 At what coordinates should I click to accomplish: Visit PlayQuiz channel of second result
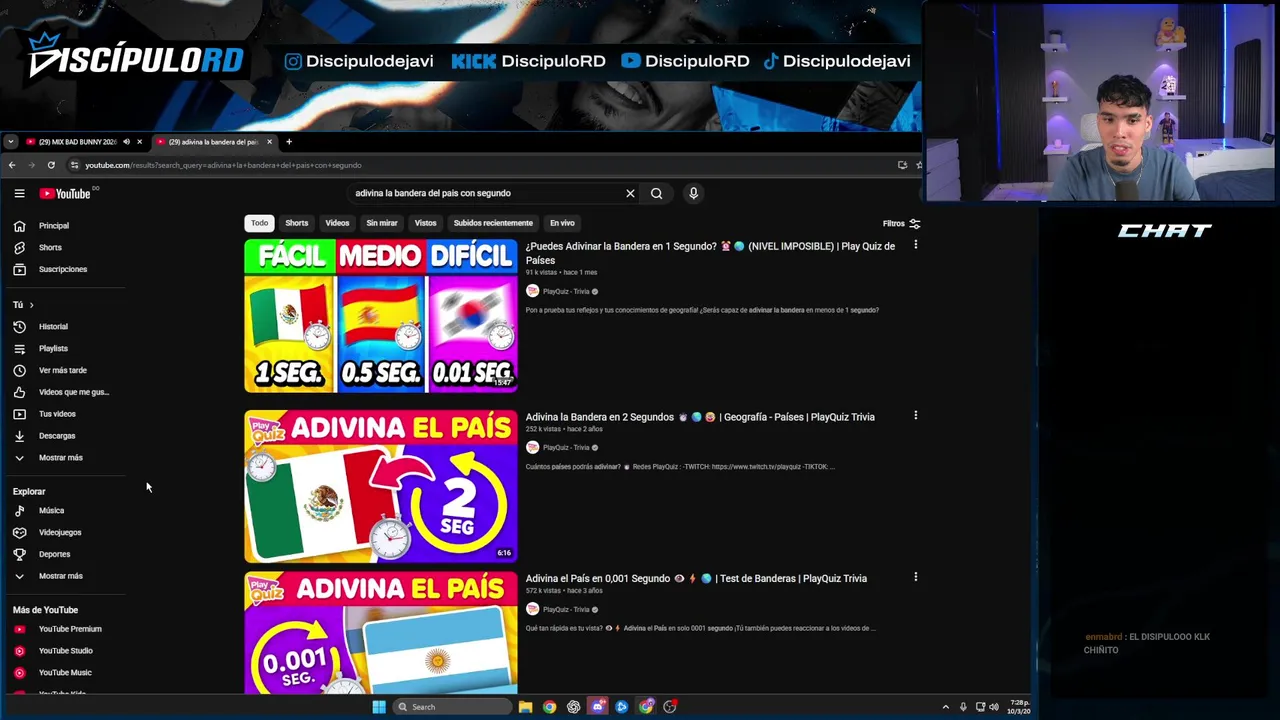[x=566, y=448]
